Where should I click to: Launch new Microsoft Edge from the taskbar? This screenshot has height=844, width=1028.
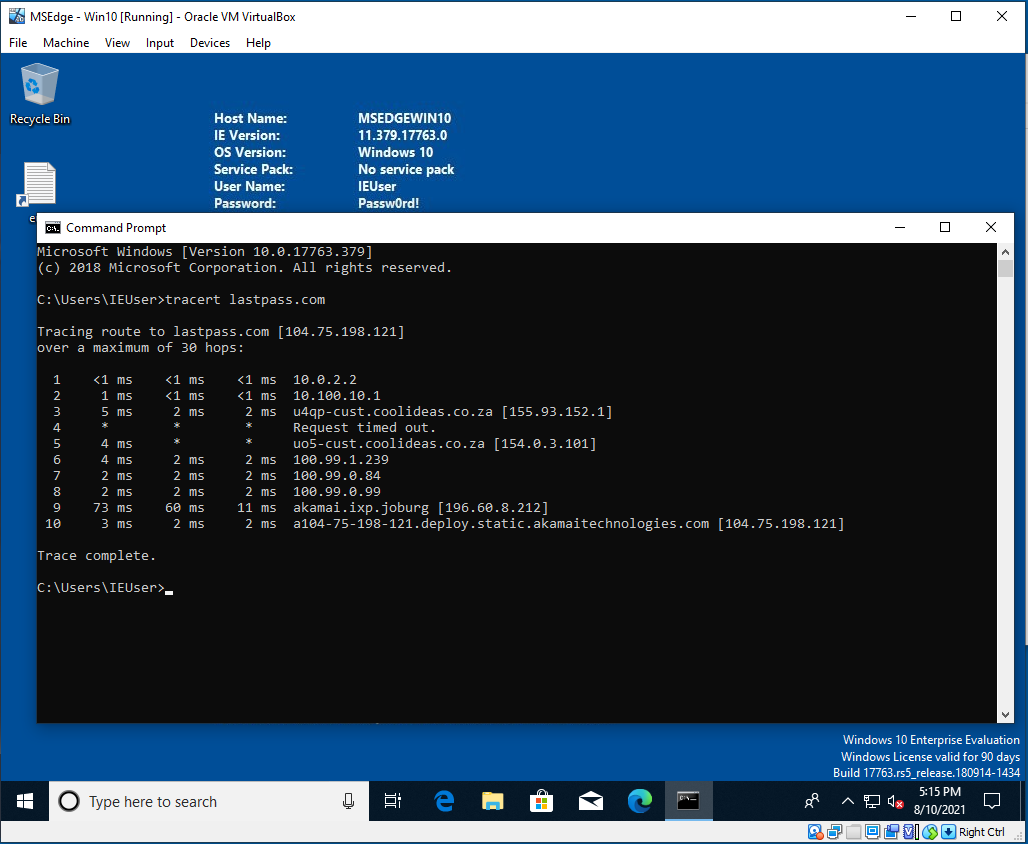click(640, 801)
